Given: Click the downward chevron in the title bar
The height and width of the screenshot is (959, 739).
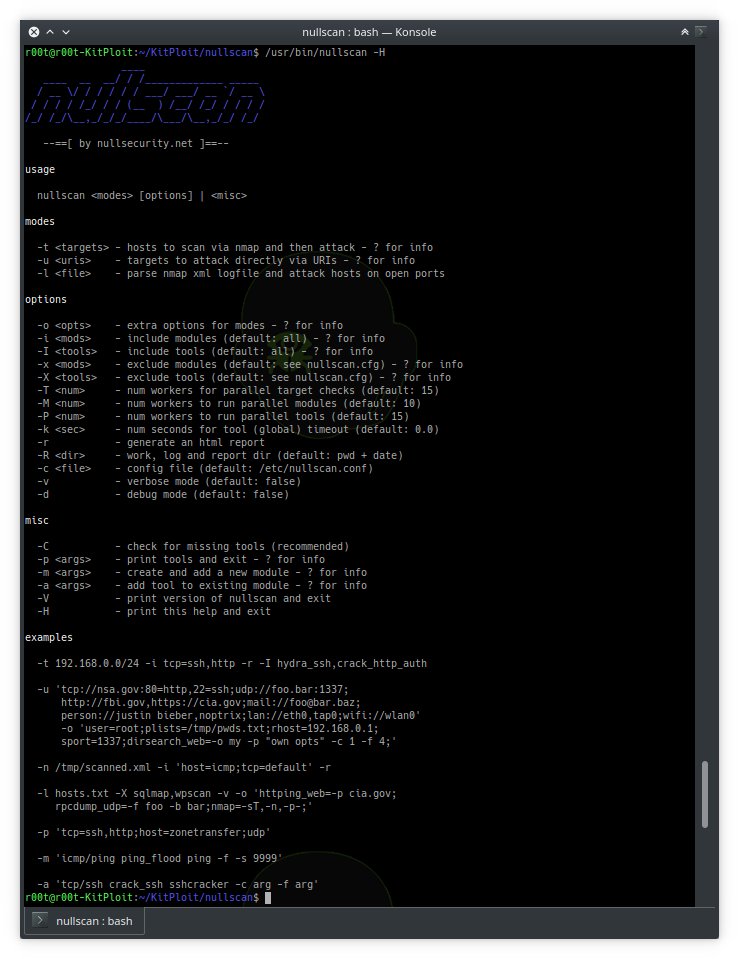Looking at the screenshot, I should pyautogui.click(x=66, y=32).
